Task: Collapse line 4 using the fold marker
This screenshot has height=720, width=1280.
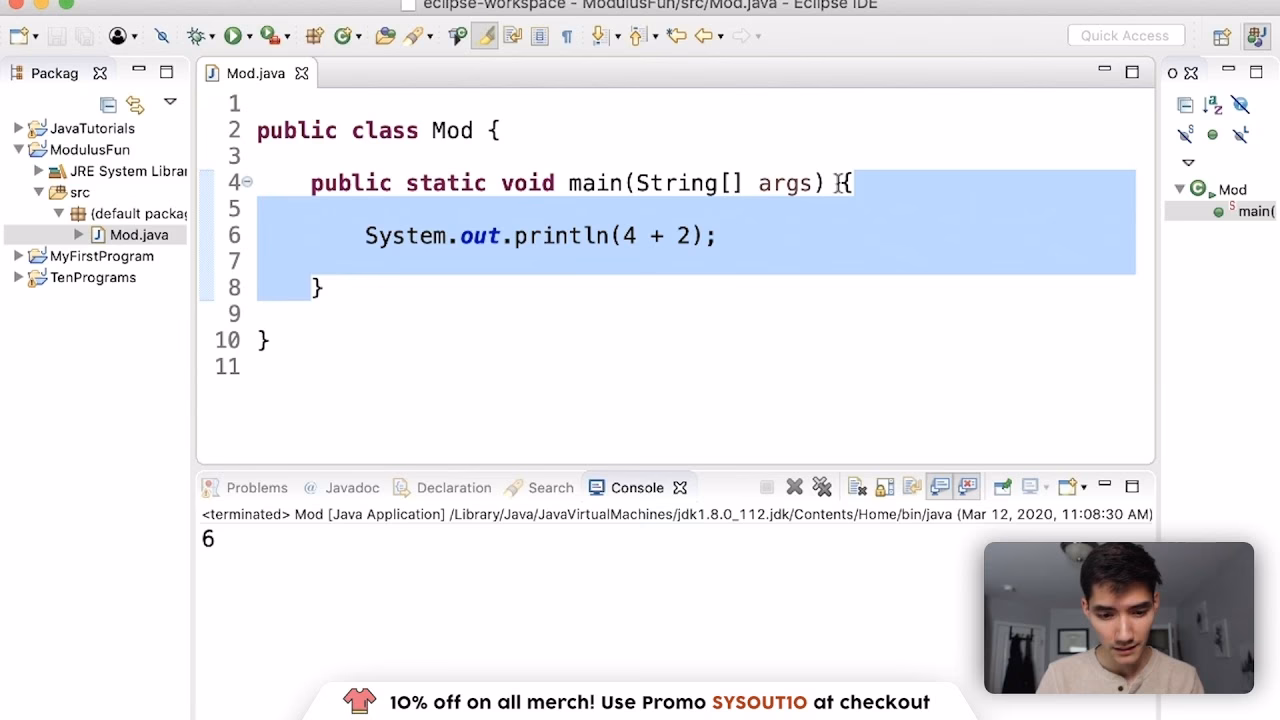Action: (x=247, y=182)
